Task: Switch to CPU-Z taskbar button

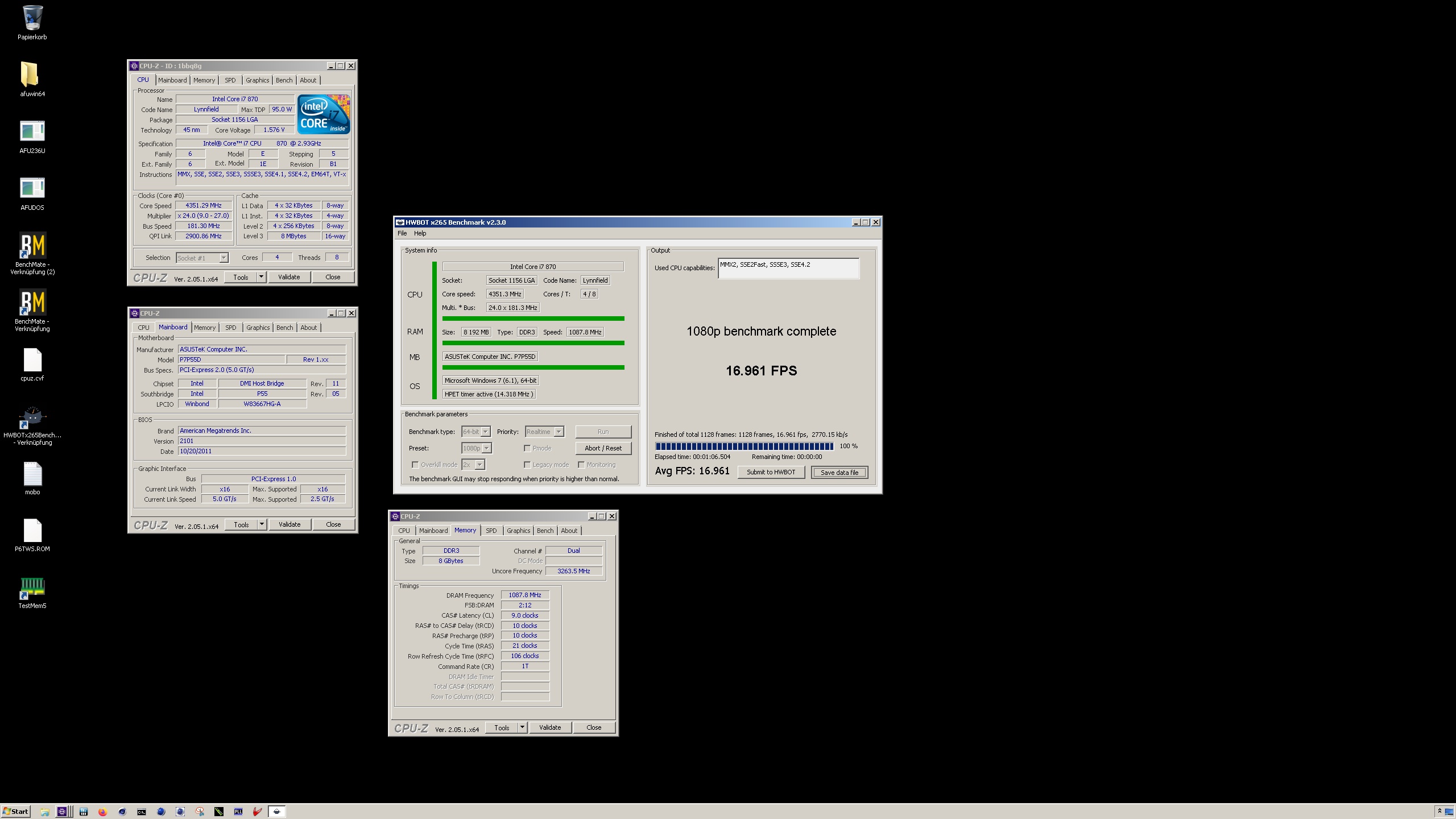Action: pos(63,812)
